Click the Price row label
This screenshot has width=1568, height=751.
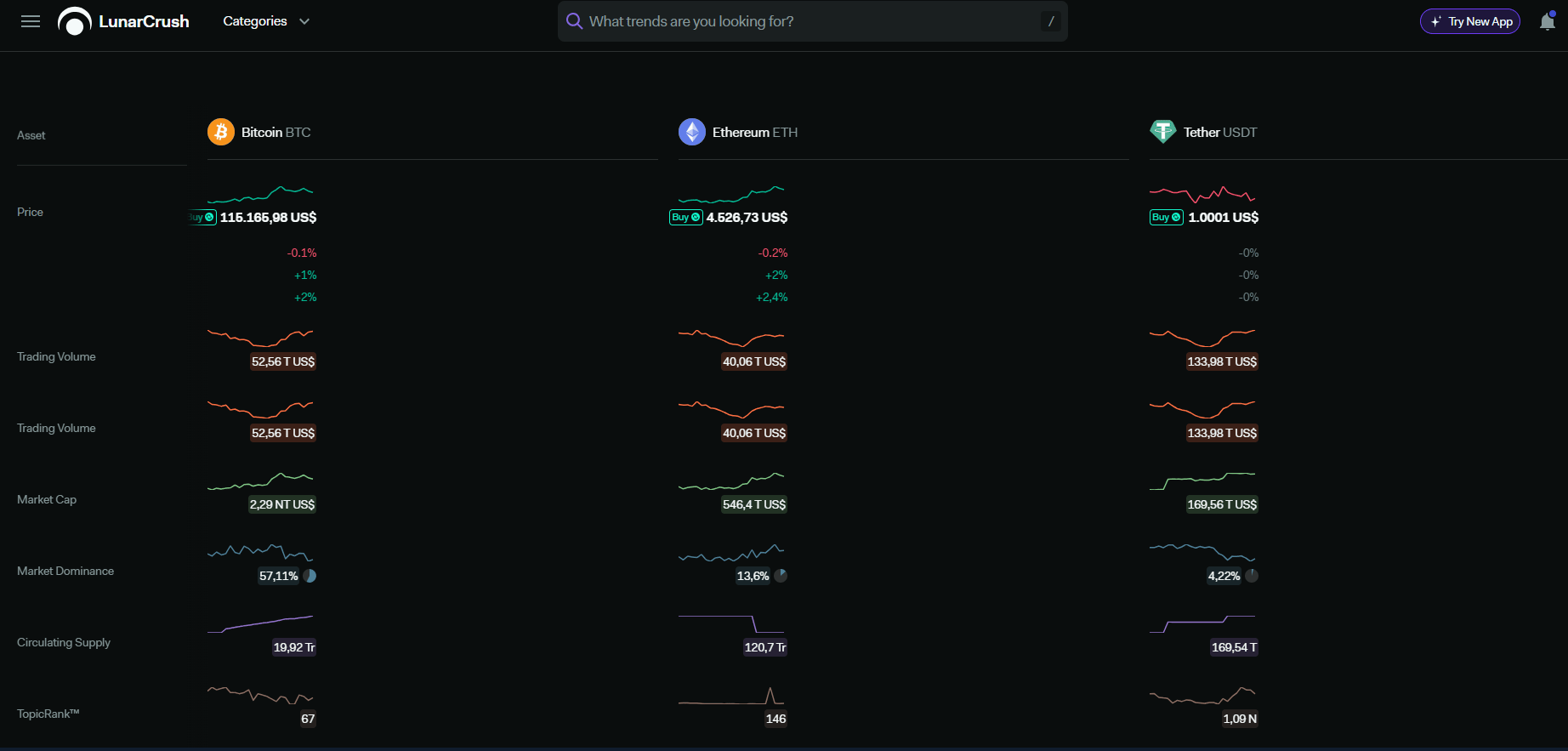click(30, 212)
